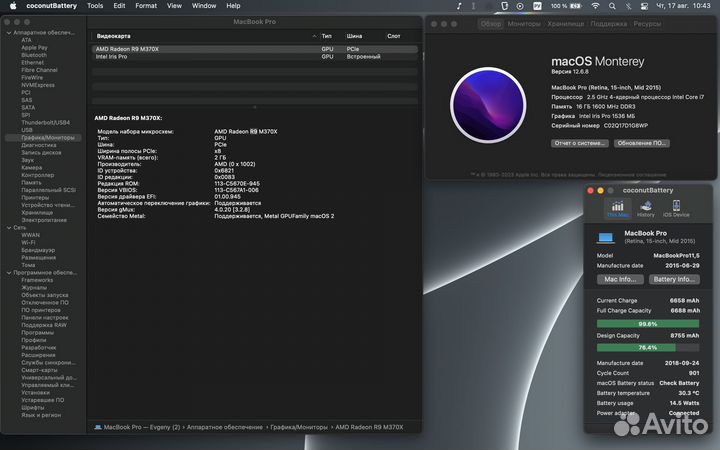
Task: Switch to the Обзор tab in About This Mac
Action: tap(490, 23)
